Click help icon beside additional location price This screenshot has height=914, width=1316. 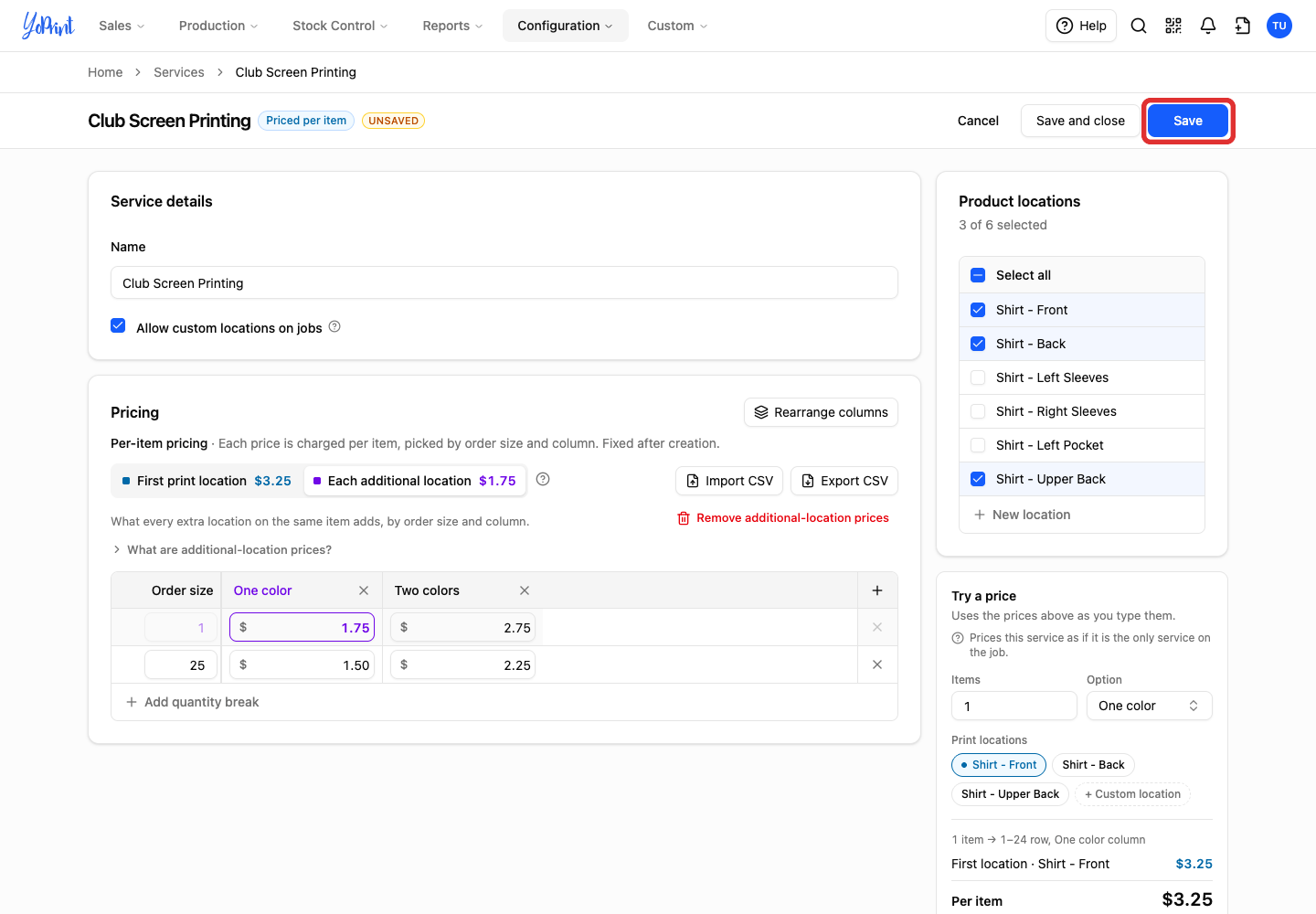tap(543, 479)
